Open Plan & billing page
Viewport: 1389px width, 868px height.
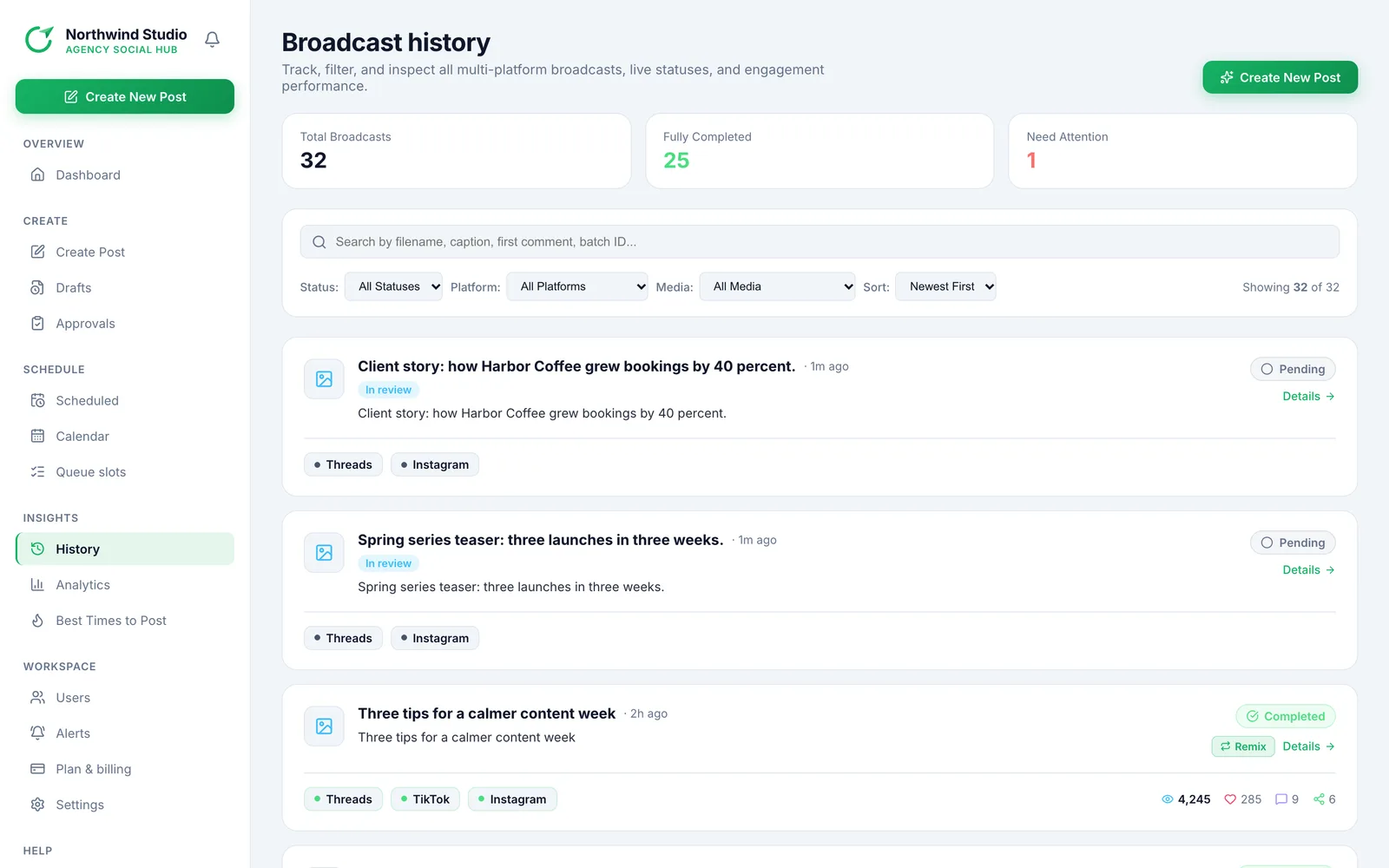125,768
